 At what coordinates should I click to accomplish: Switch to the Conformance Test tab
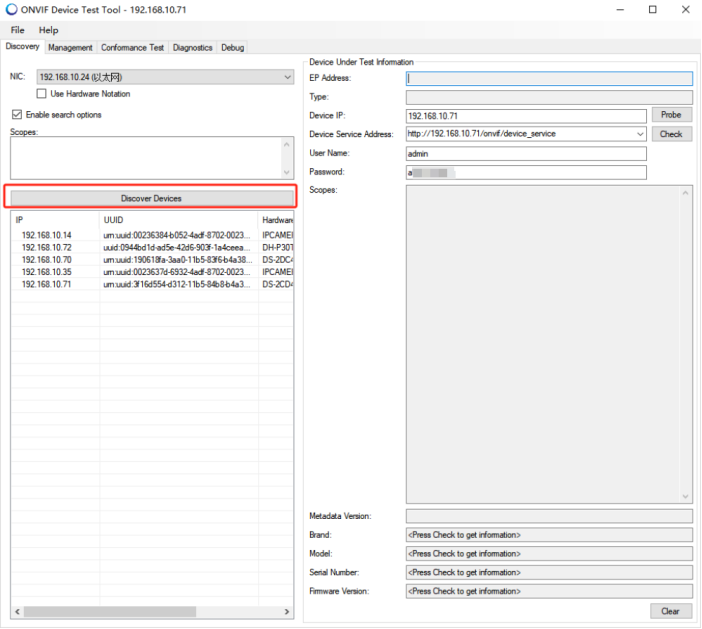132,47
